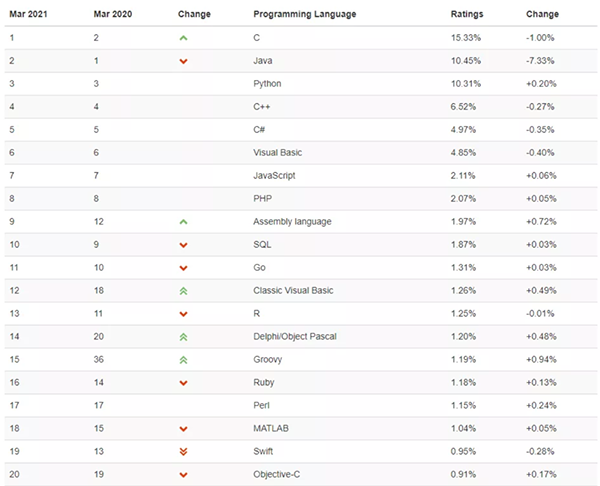Click the 15.33% rating for C
The height and width of the screenshot is (486, 600).
[x=466, y=38]
